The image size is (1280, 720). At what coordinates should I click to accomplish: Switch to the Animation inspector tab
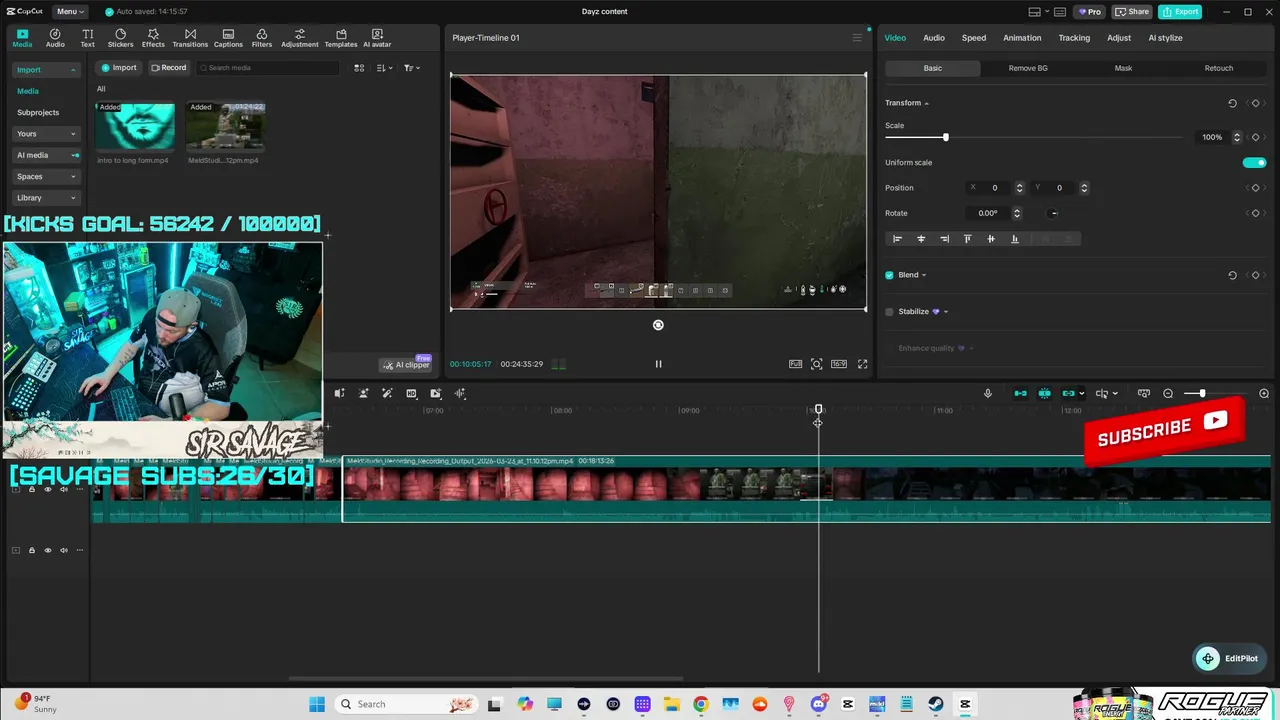point(1022,38)
